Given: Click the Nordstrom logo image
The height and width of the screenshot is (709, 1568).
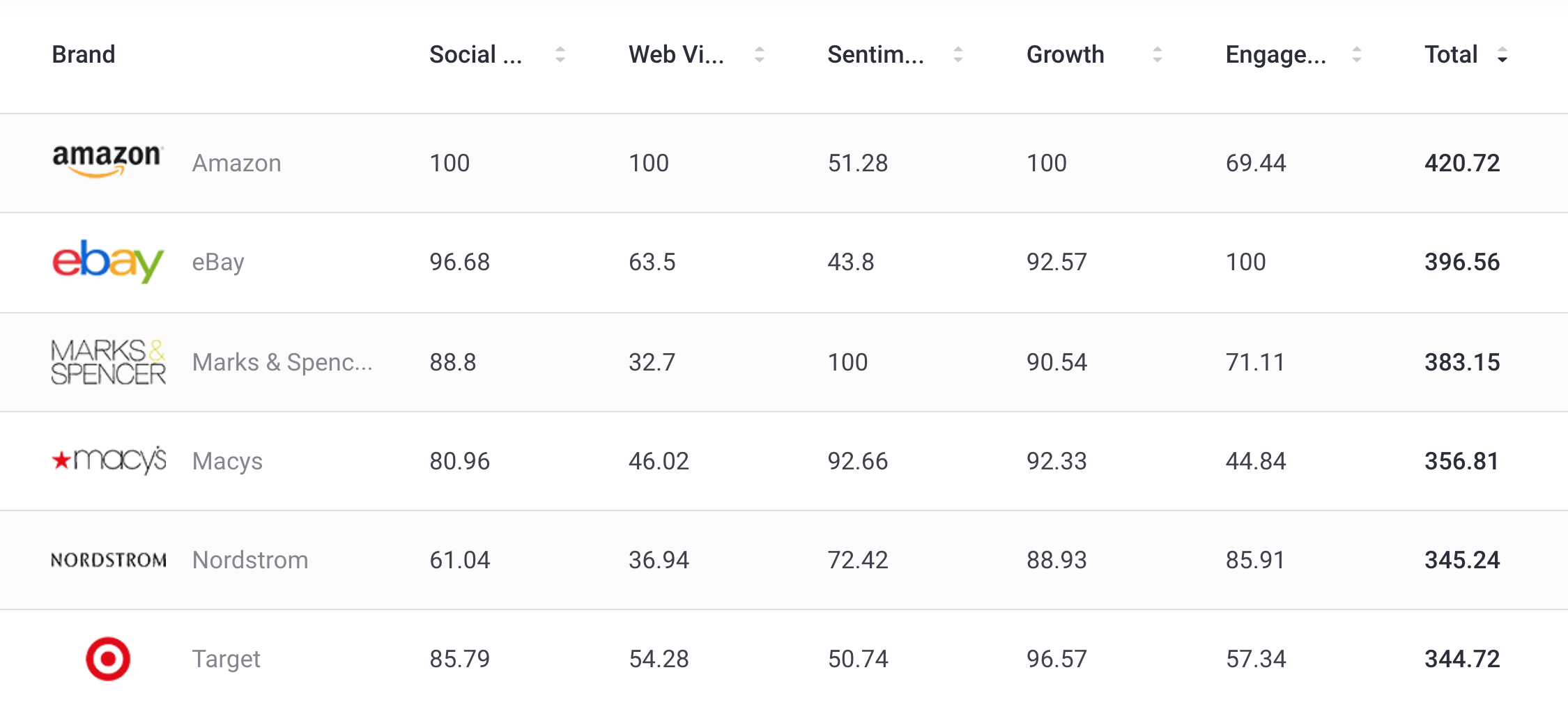Looking at the screenshot, I should coord(109,560).
